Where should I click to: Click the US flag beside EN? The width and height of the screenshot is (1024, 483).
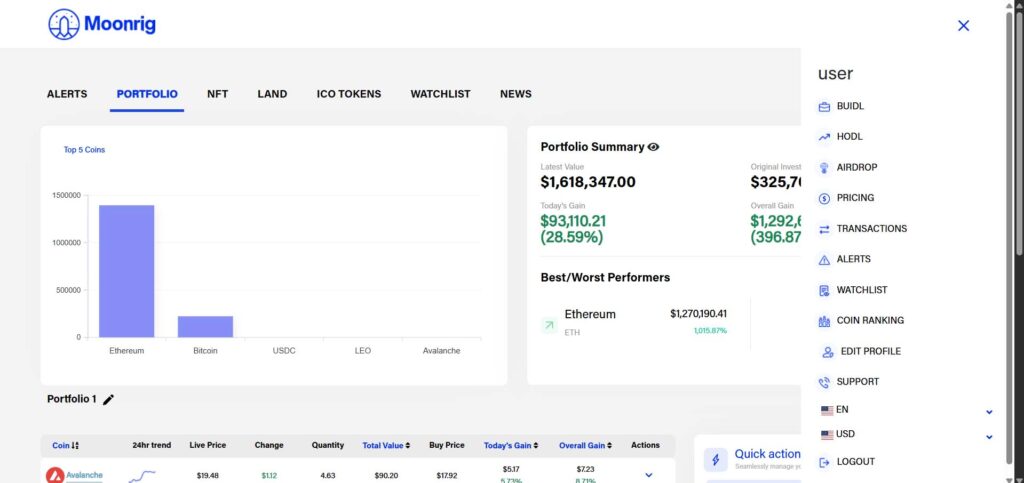[x=827, y=411]
